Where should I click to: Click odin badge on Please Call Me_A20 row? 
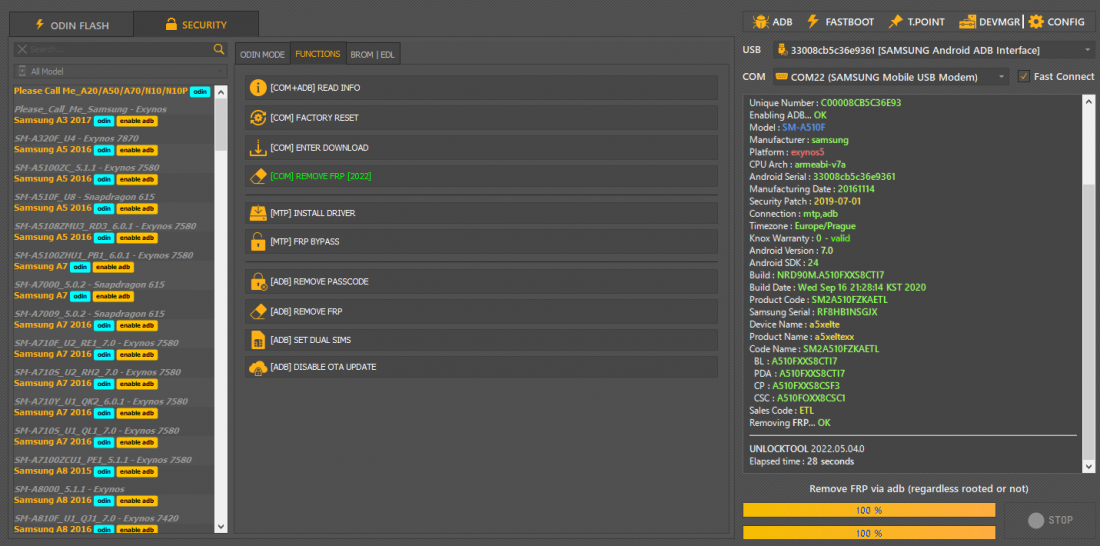(200, 92)
